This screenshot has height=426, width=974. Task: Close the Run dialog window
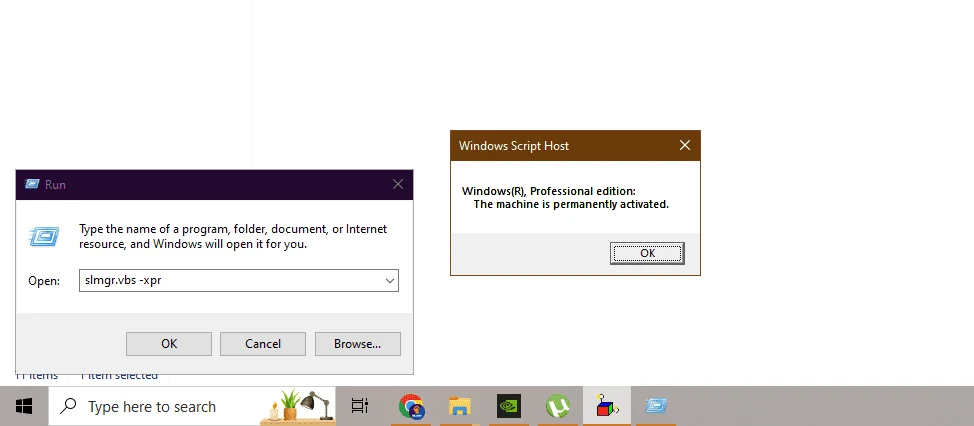[398, 184]
